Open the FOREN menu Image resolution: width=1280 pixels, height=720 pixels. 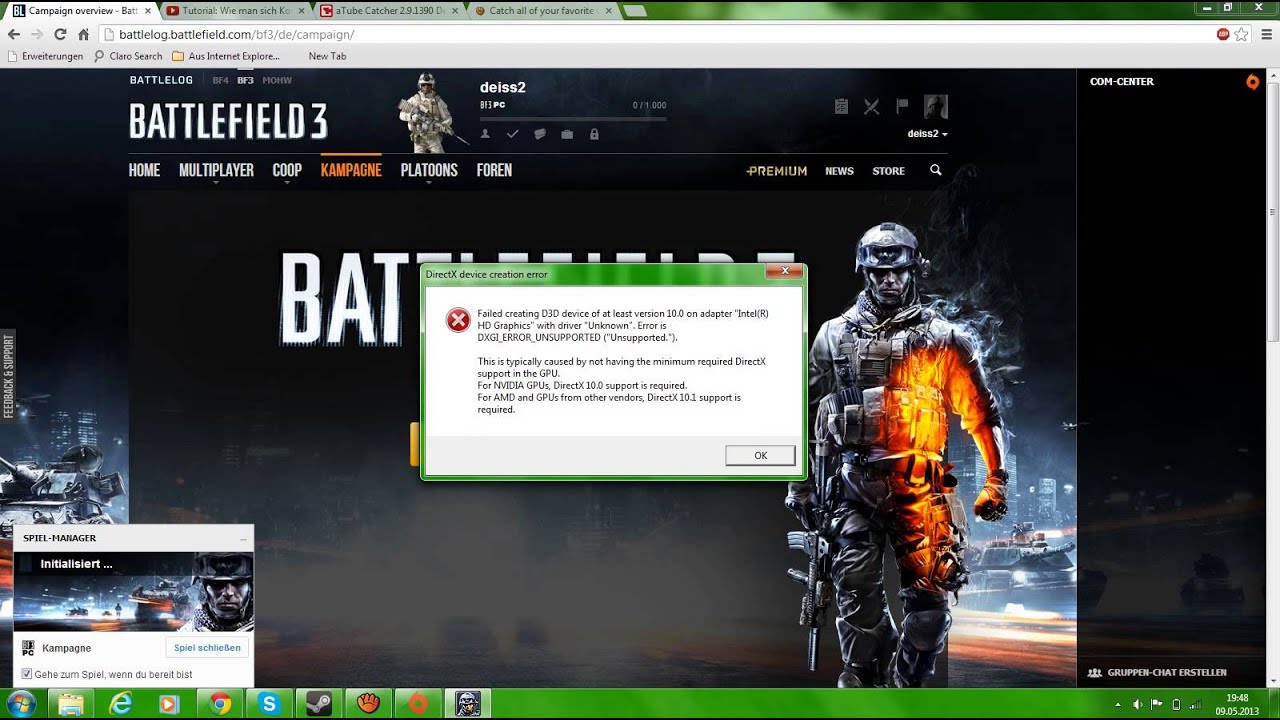tap(494, 170)
